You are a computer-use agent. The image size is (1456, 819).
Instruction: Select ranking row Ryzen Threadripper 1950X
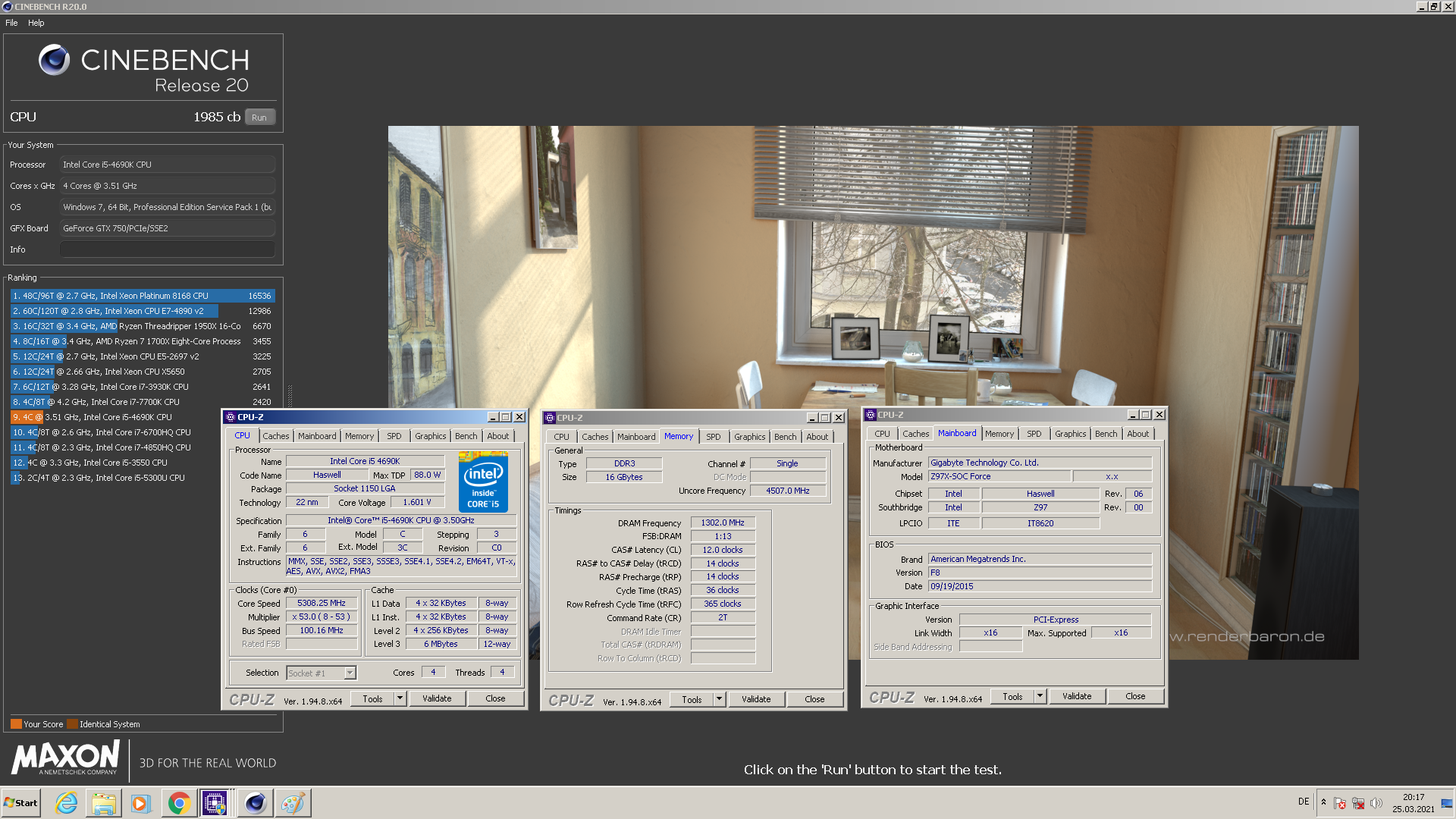pos(142,326)
